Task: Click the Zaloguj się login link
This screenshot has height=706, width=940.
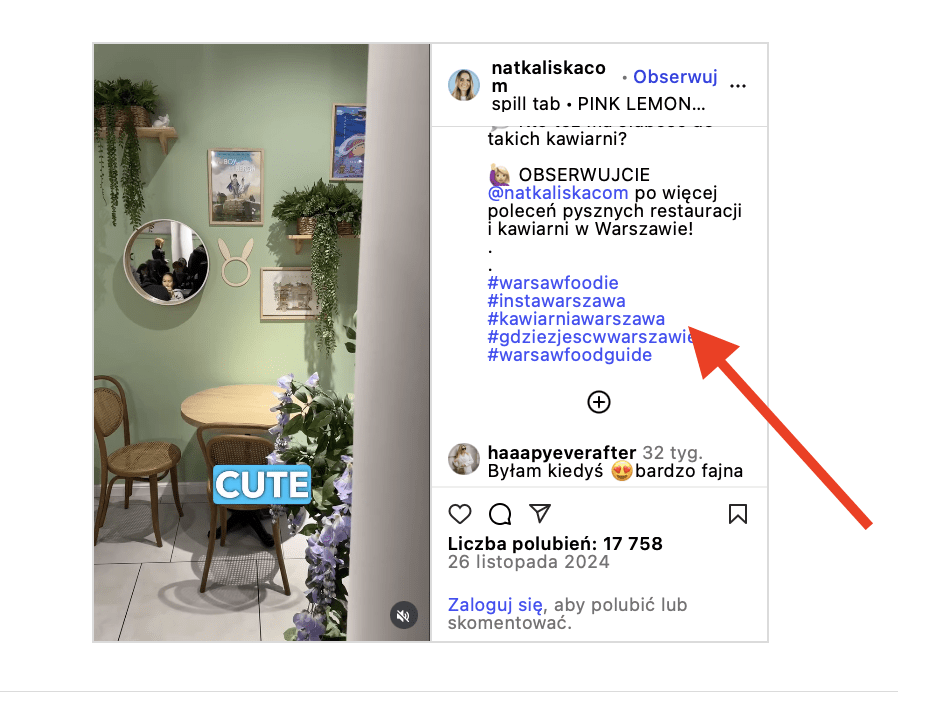Action: coord(495,605)
